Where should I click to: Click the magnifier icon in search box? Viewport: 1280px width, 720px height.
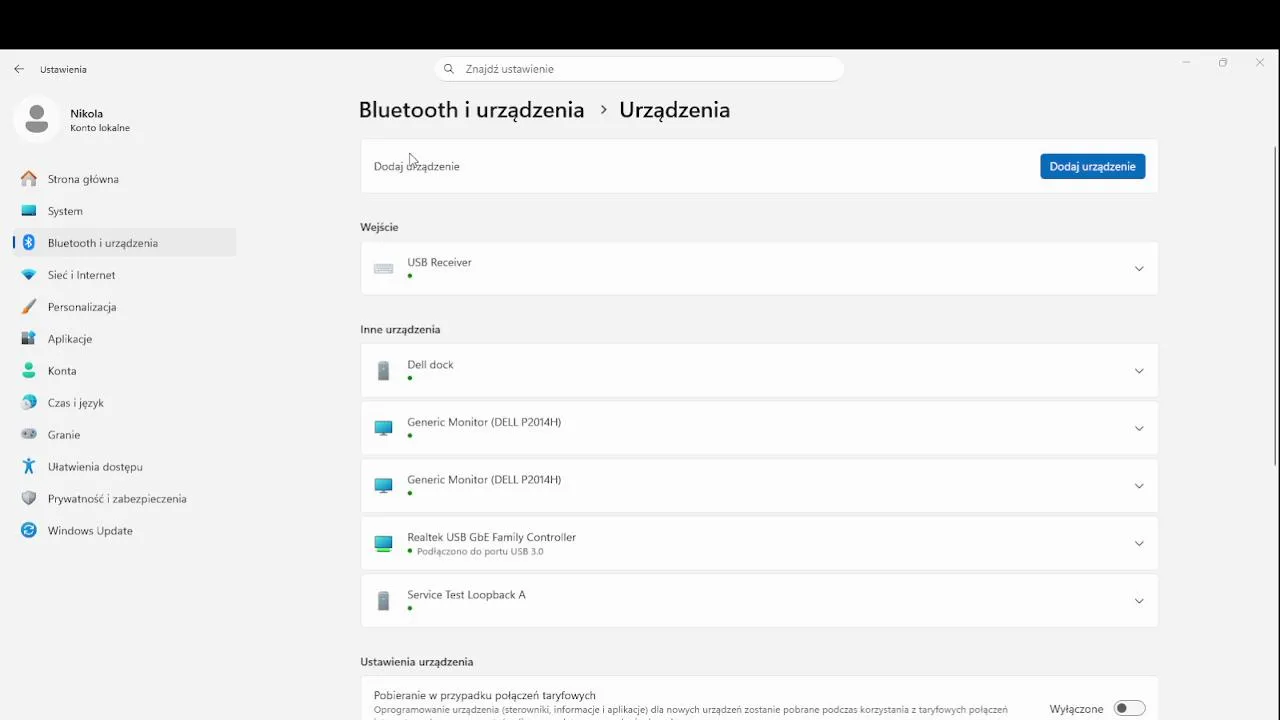click(x=449, y=69)
